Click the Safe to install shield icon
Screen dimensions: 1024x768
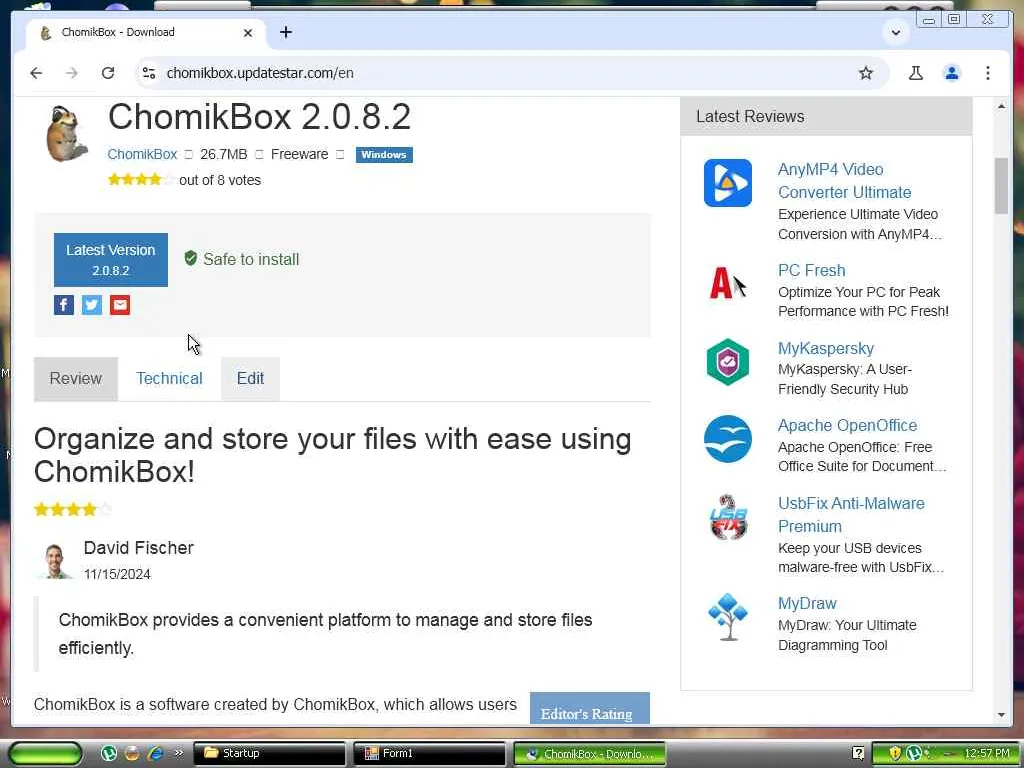191,259
